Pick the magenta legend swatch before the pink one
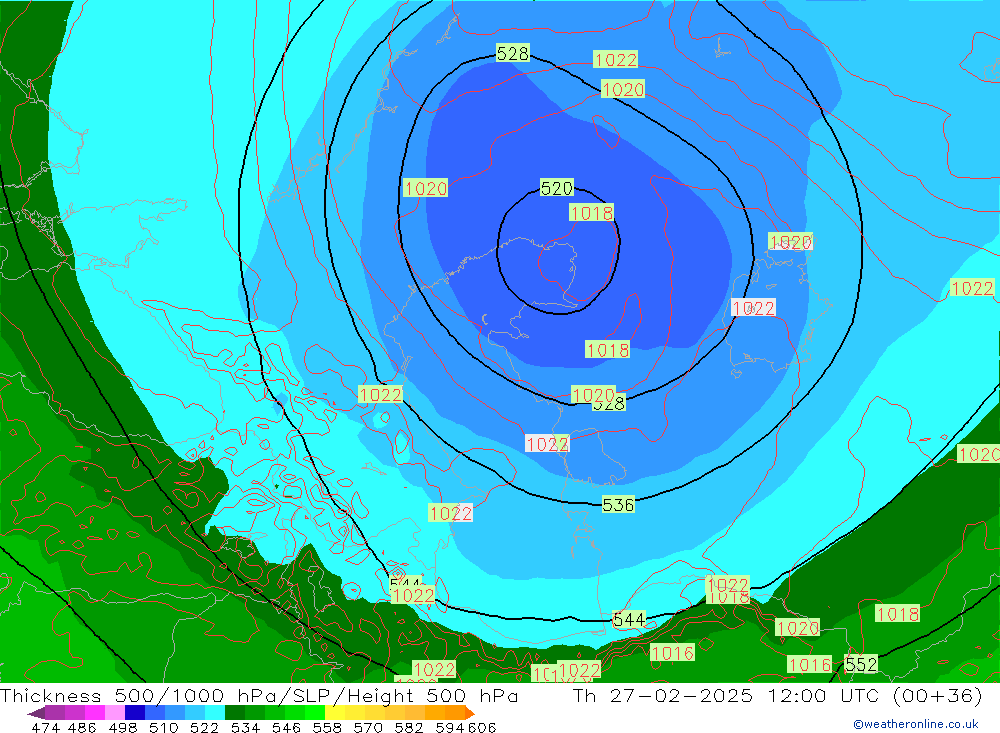 point(94,713)
